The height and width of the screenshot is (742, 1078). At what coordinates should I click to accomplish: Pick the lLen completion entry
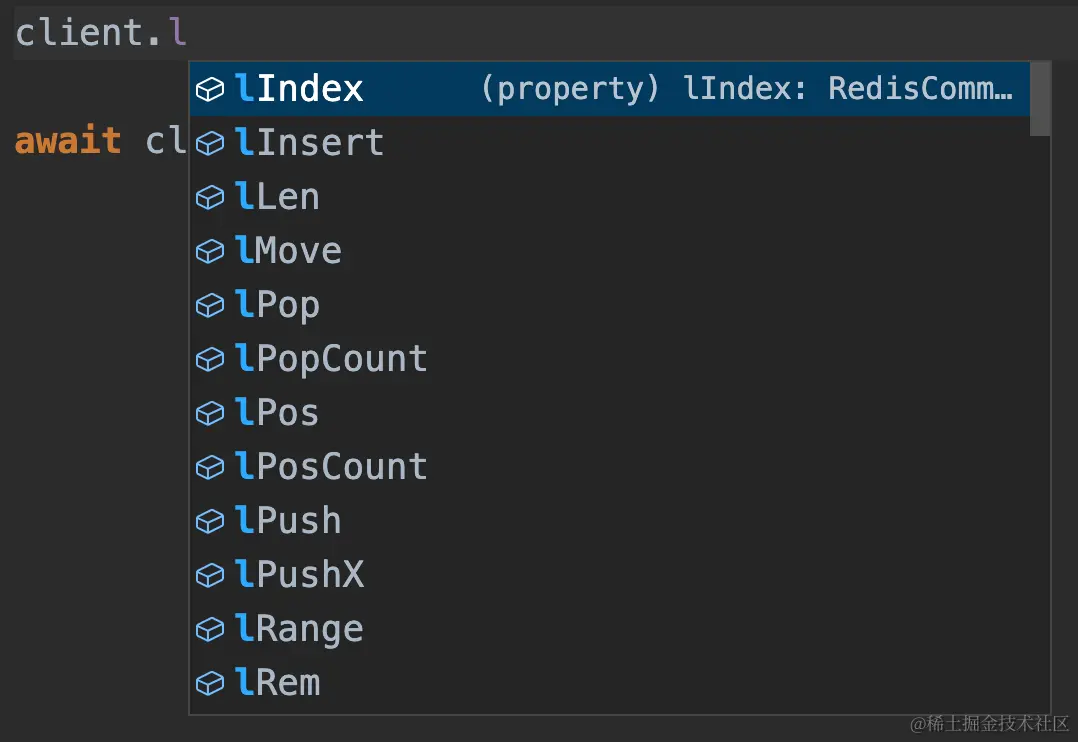tap(610, 197)
